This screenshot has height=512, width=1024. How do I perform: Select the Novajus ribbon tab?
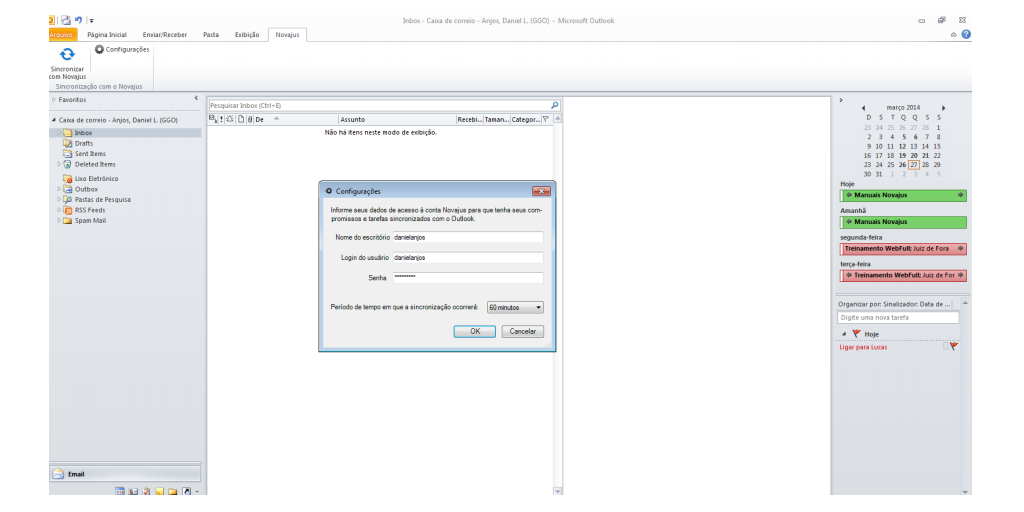pos(287,35)
